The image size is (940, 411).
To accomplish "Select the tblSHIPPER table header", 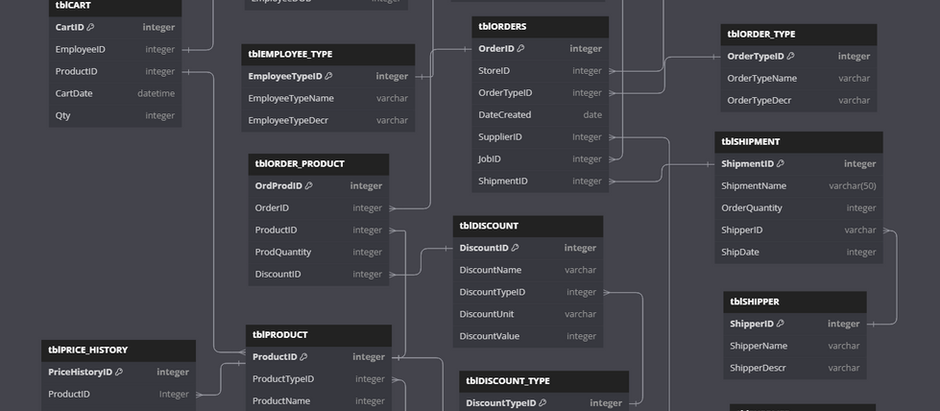I will [x=794, y=302].
